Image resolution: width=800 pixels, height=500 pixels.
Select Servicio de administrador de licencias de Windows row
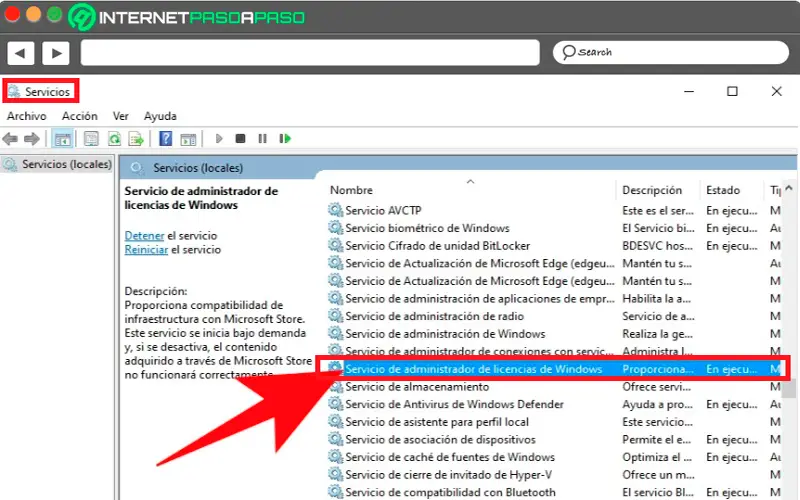(x=554, y=369)
